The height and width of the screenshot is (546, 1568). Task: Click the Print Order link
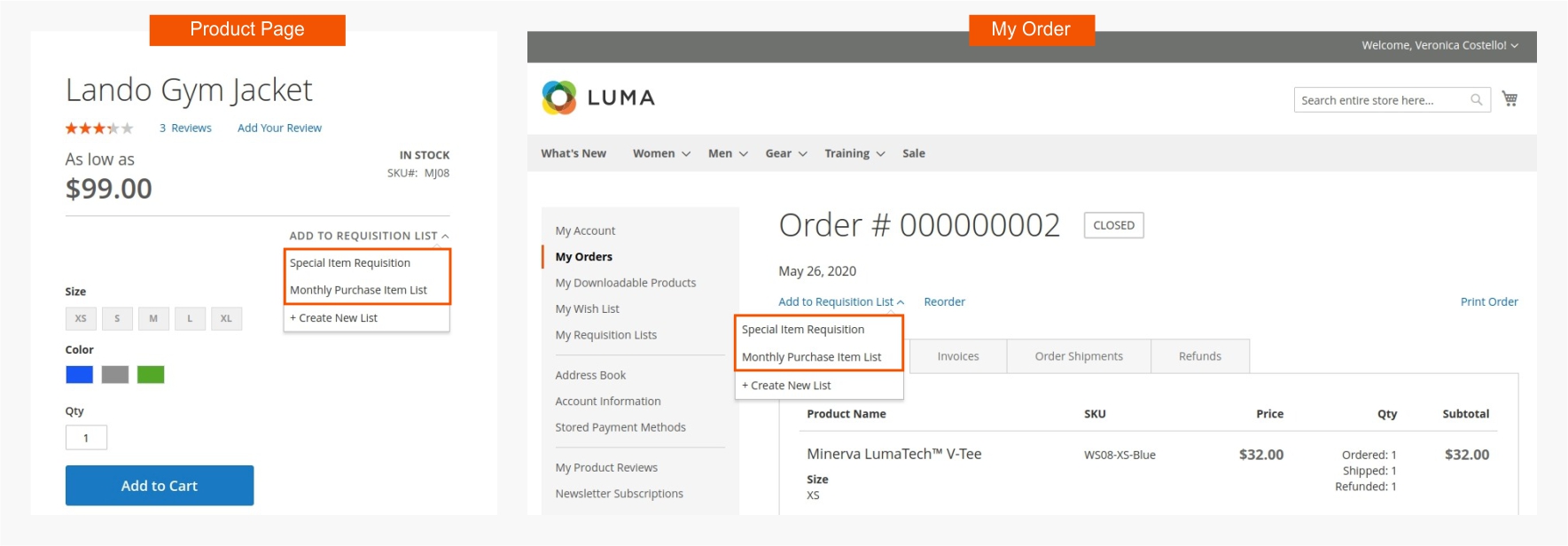1489,302
